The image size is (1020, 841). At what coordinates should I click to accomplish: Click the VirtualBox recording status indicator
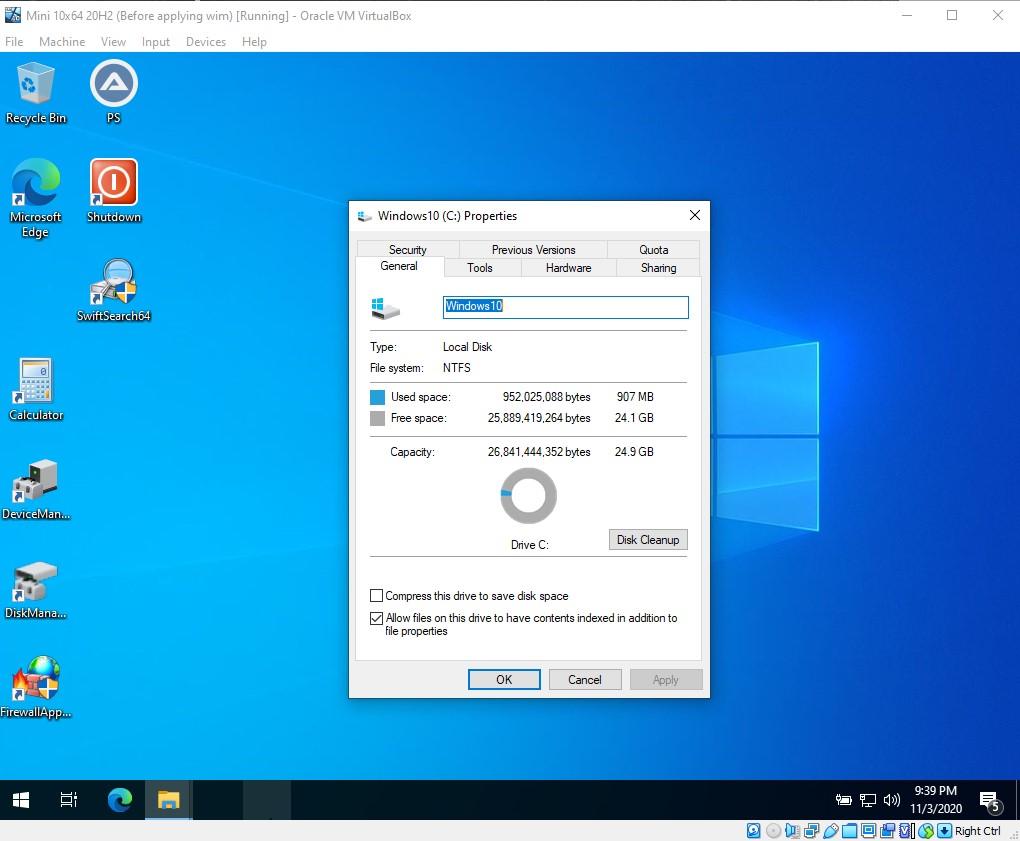coord(887,831)
